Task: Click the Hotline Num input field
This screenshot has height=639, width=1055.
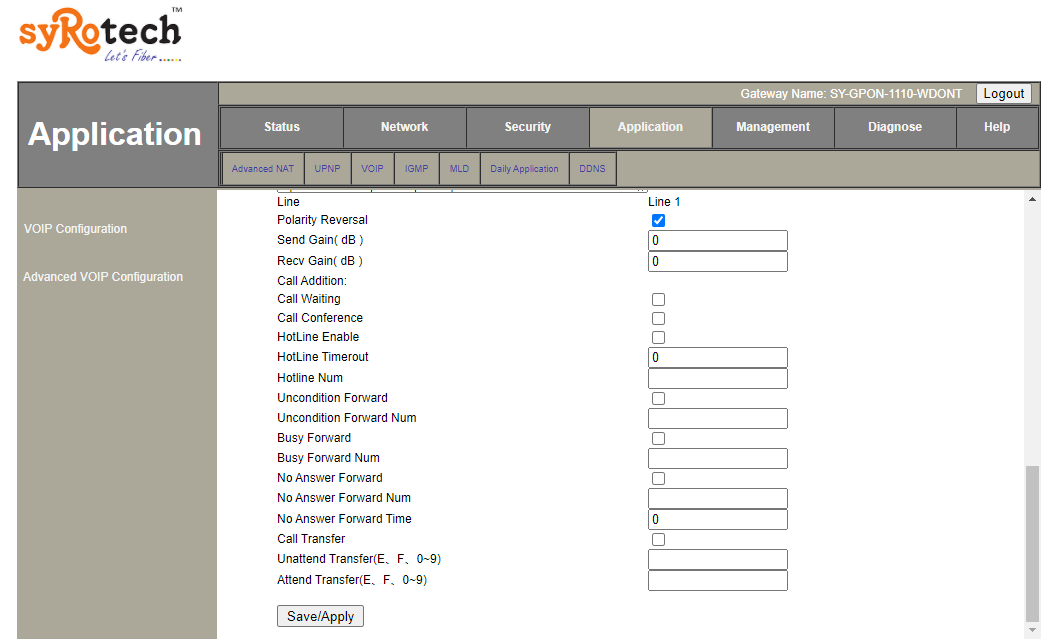Action: [x=717, y=379]
